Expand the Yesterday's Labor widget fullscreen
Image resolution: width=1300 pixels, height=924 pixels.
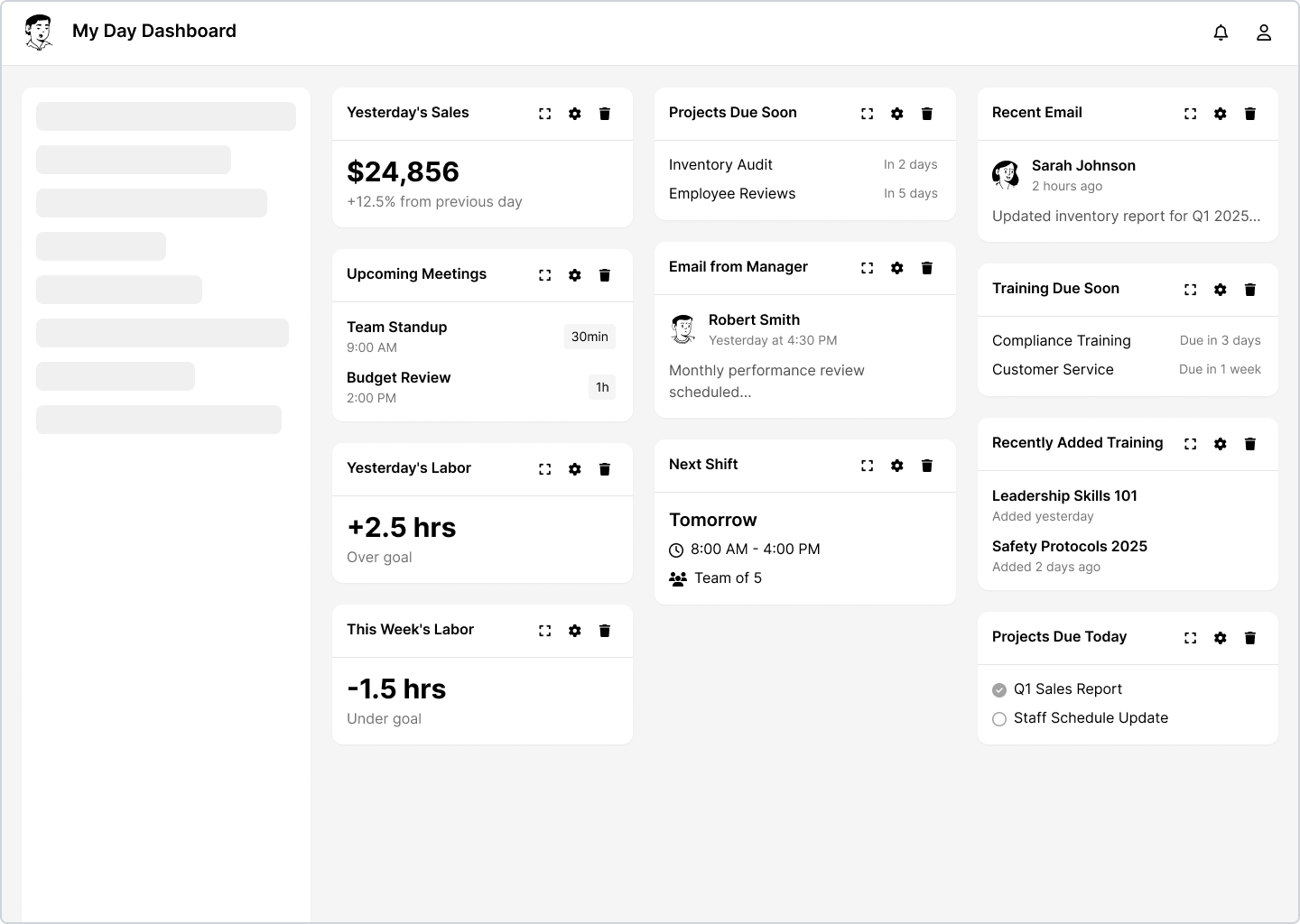pos(545,469)
